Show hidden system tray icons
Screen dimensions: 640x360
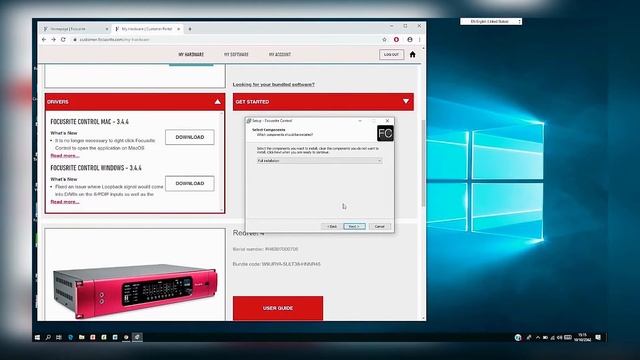pos(538,337)
